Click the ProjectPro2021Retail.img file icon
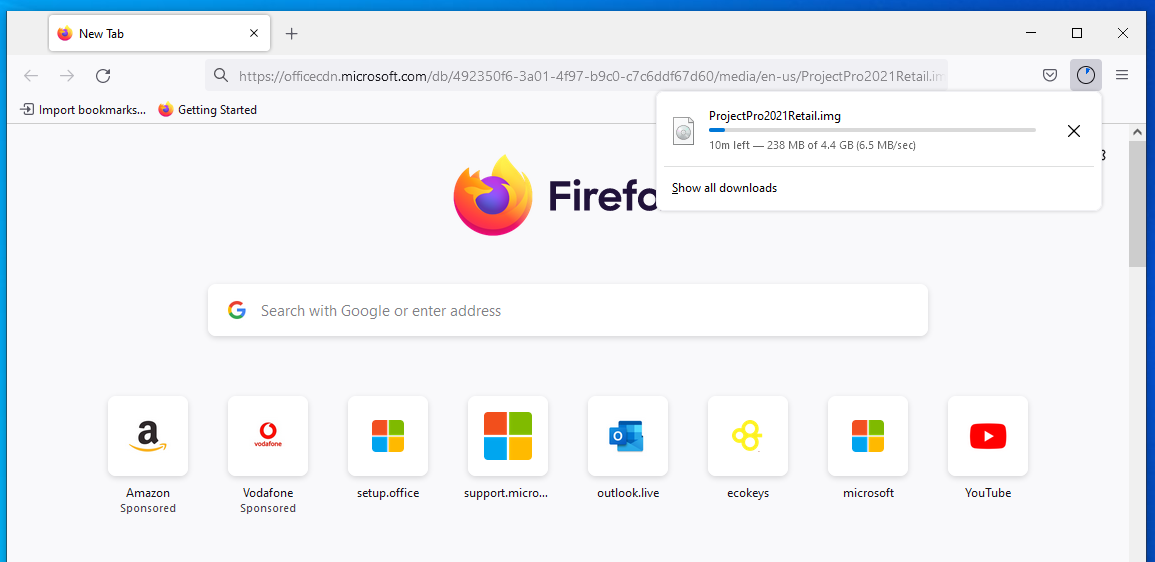 click(x=684, y=131)
